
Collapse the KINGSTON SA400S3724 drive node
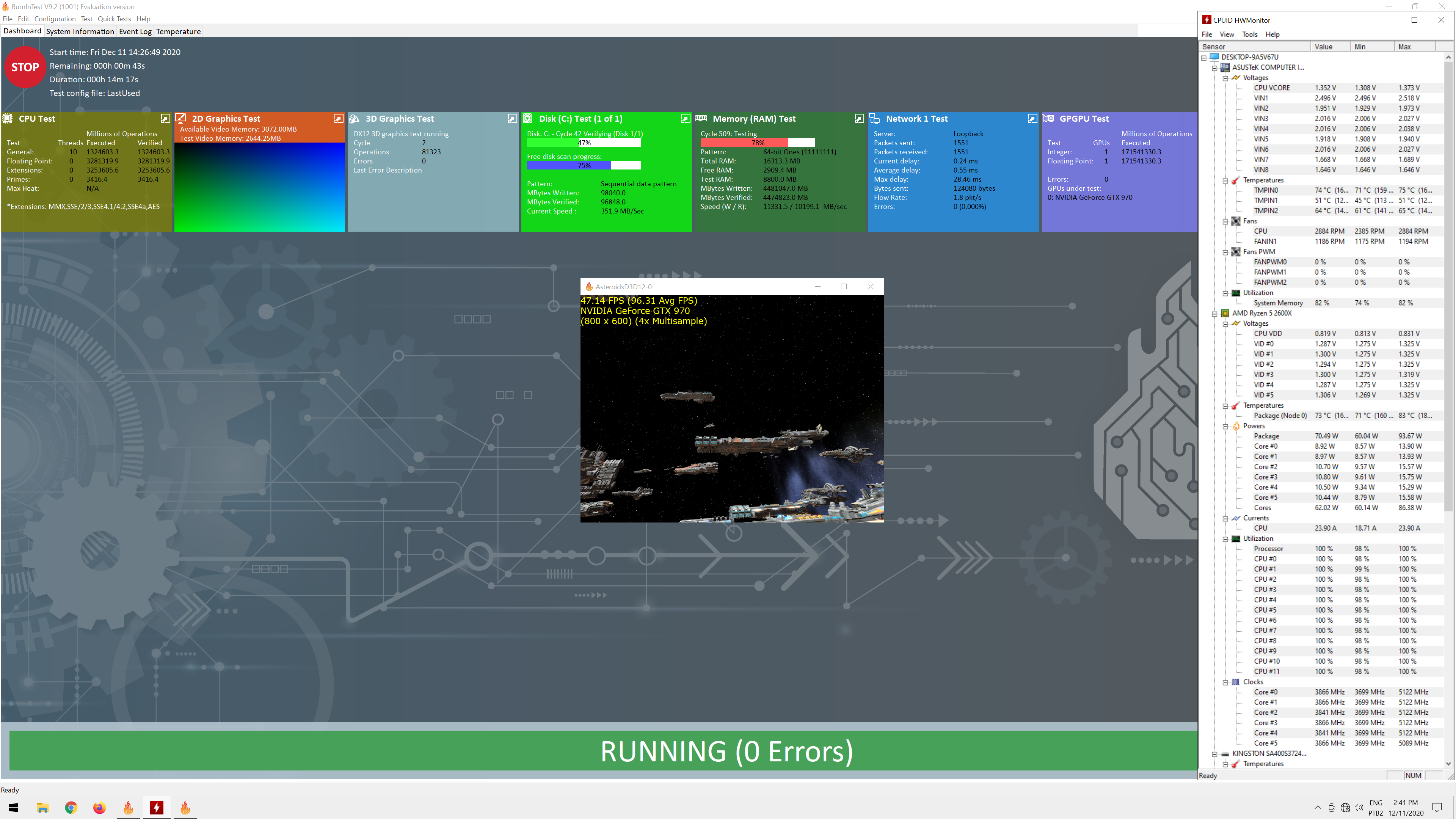click(1214, 754)
